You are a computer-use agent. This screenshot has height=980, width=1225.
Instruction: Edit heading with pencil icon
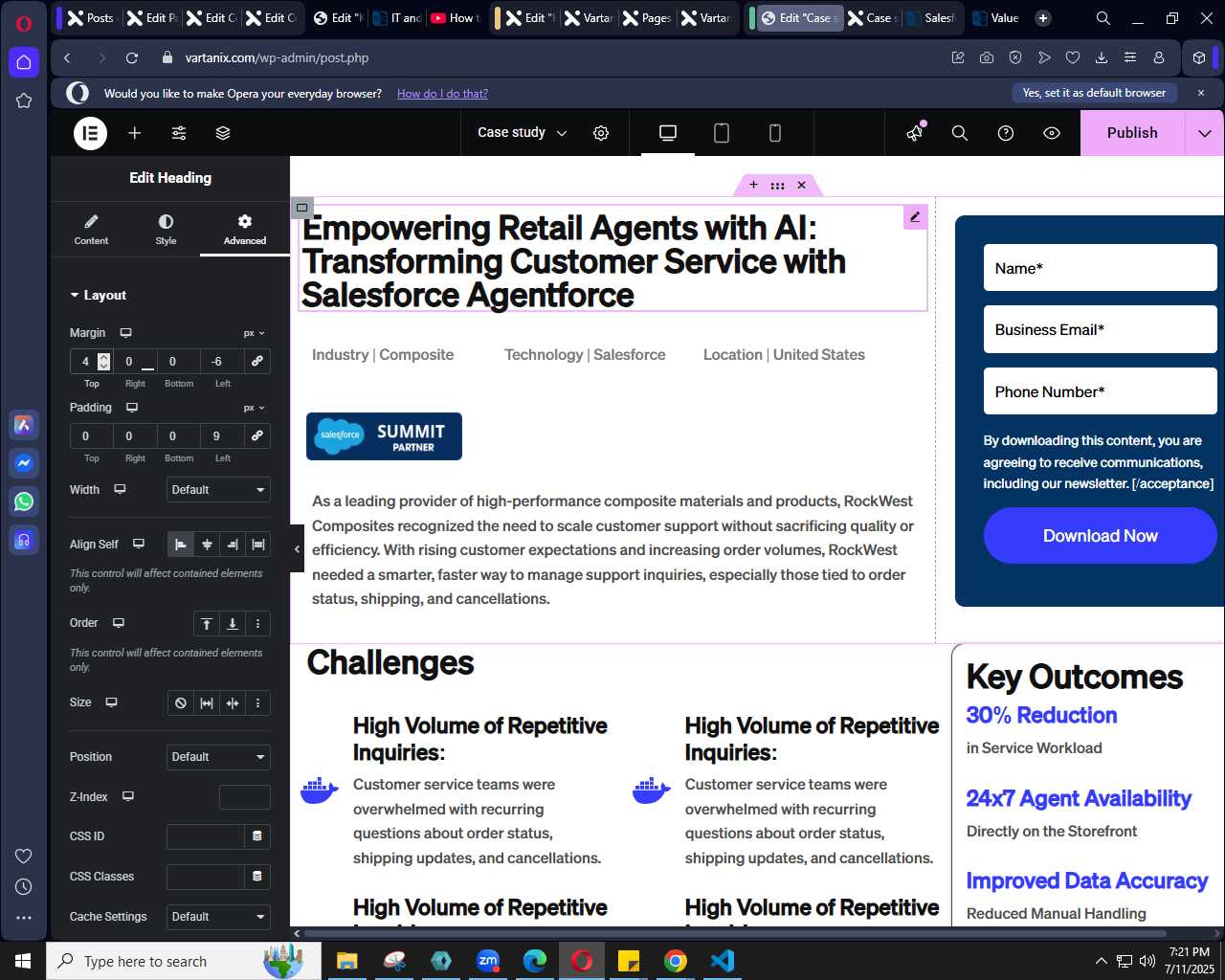pos(915,217)
